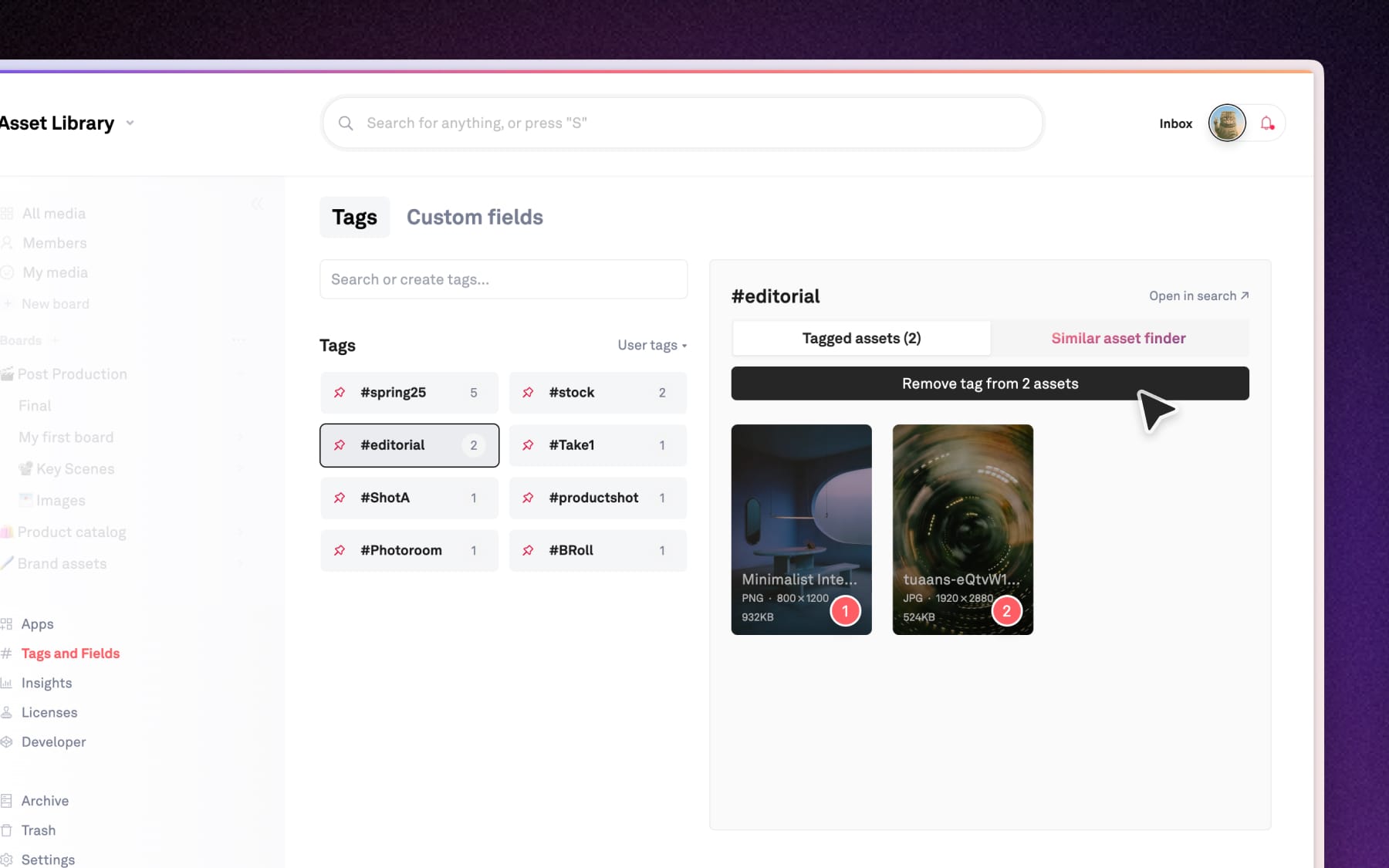The image size is (1389, 868).
Task: Click Remove tag from 2 assets button
Action: coord(989,383)
